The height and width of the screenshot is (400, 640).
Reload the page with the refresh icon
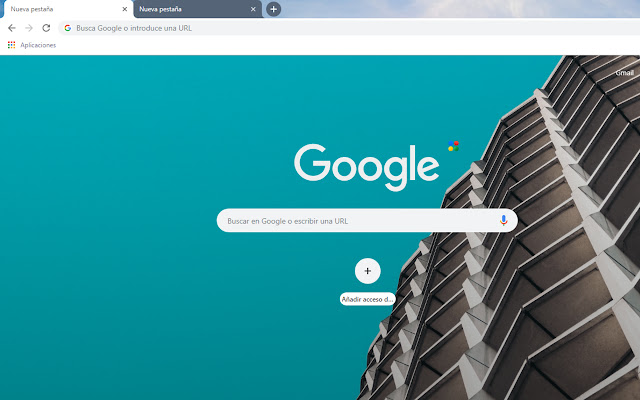(x=46, y=28)
